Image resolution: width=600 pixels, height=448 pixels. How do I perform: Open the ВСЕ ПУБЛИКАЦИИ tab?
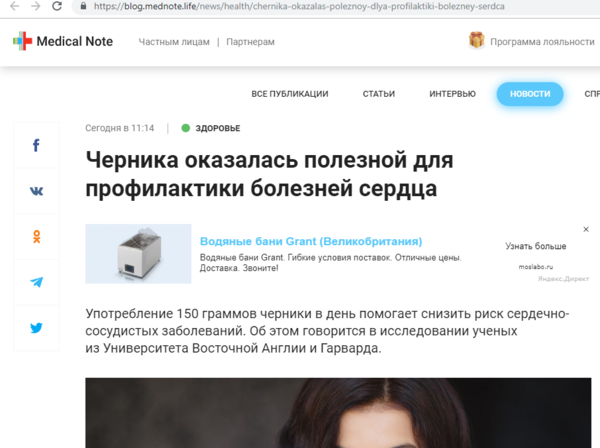tap(290, 94)
